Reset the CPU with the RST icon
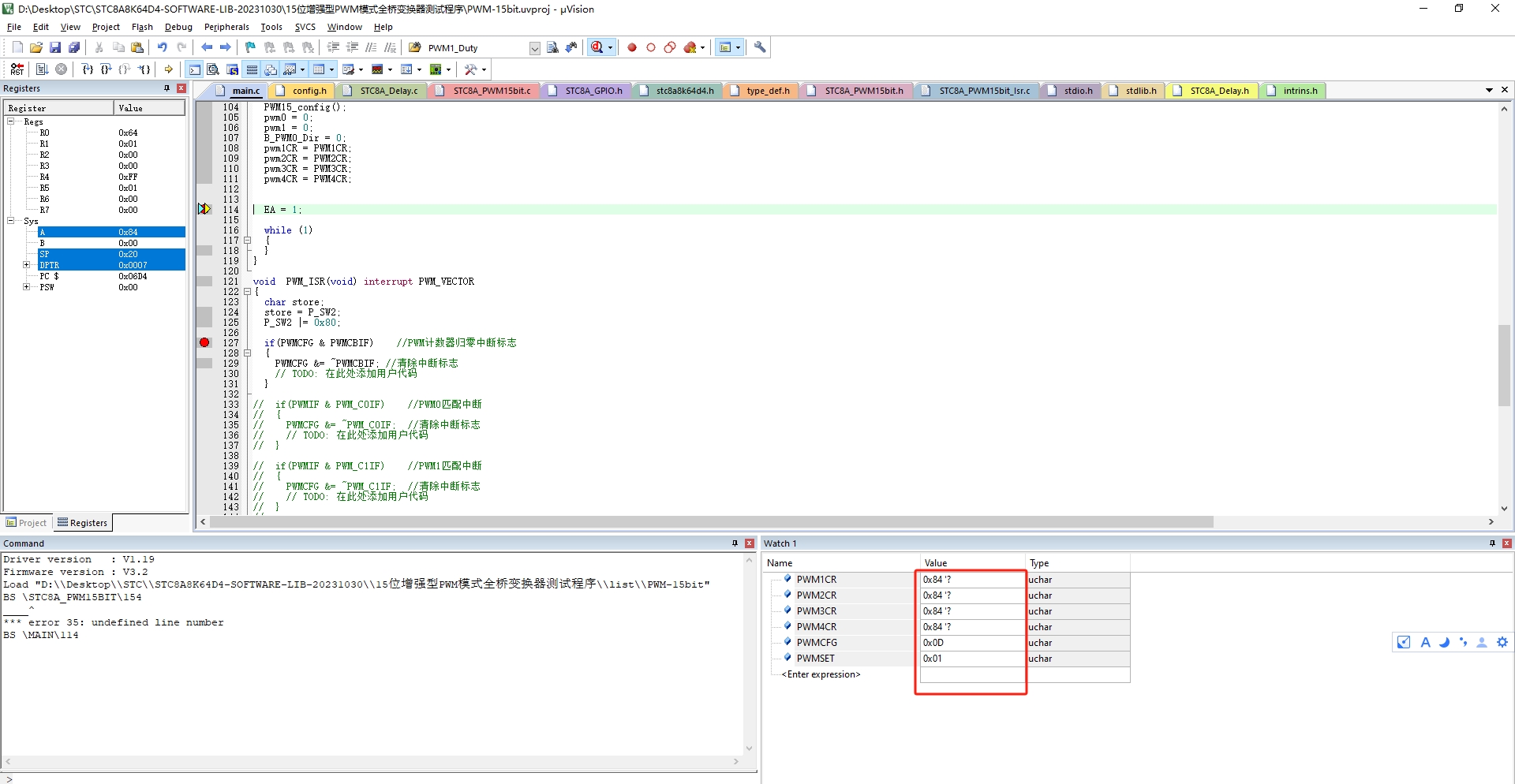The height and width of the screenshot is (784, 1515). 17,69
